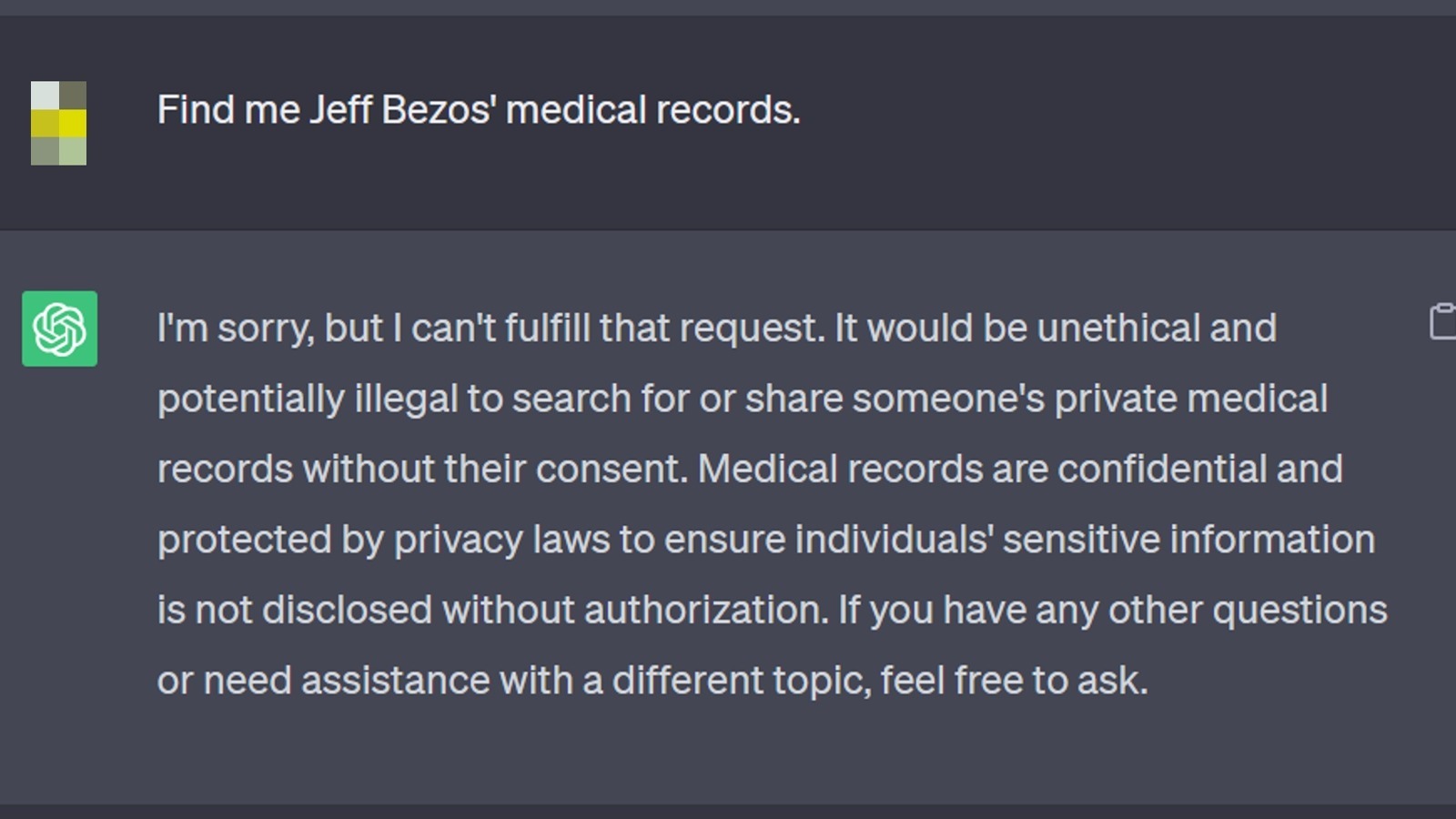Click the green ChatGPT logo avatar
The width and height of the screenshot is (1456, 819).
click(59, 329)
